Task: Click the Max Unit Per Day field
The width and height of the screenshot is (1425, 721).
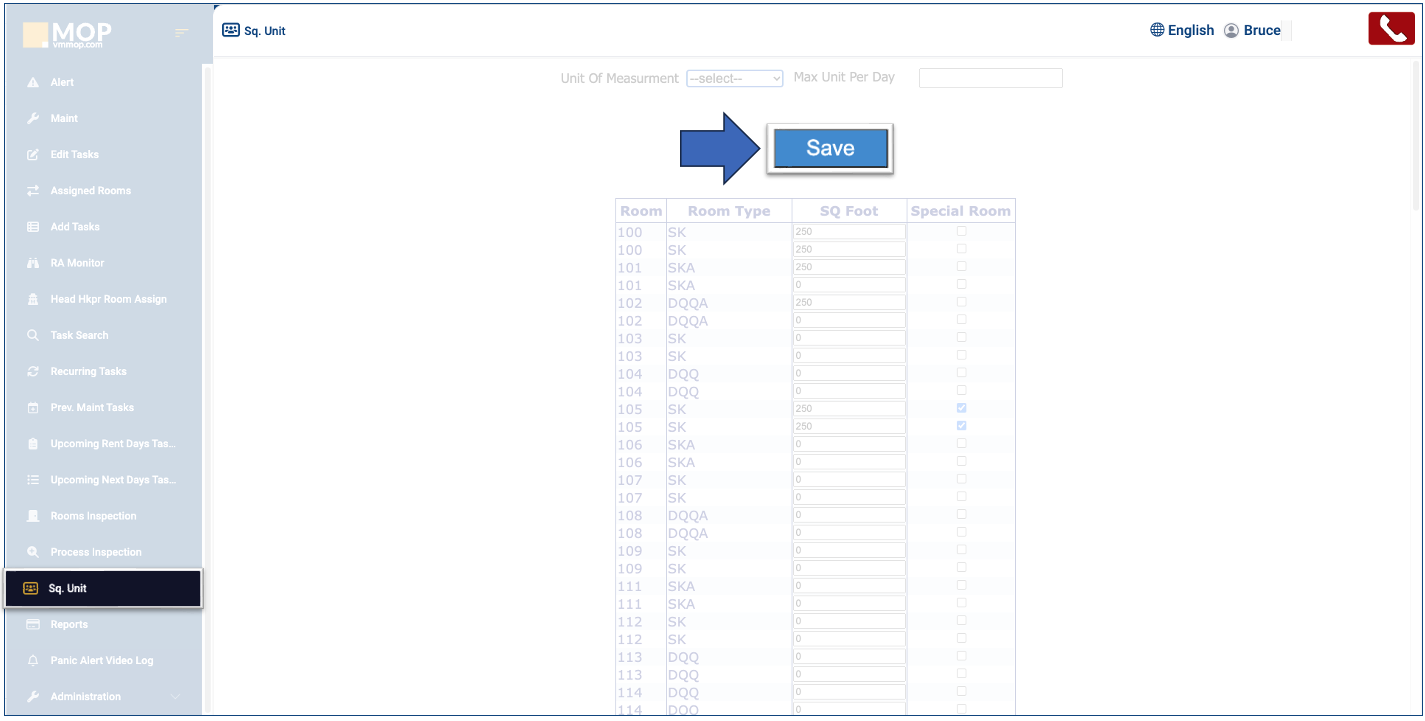Action: point(990,78)
